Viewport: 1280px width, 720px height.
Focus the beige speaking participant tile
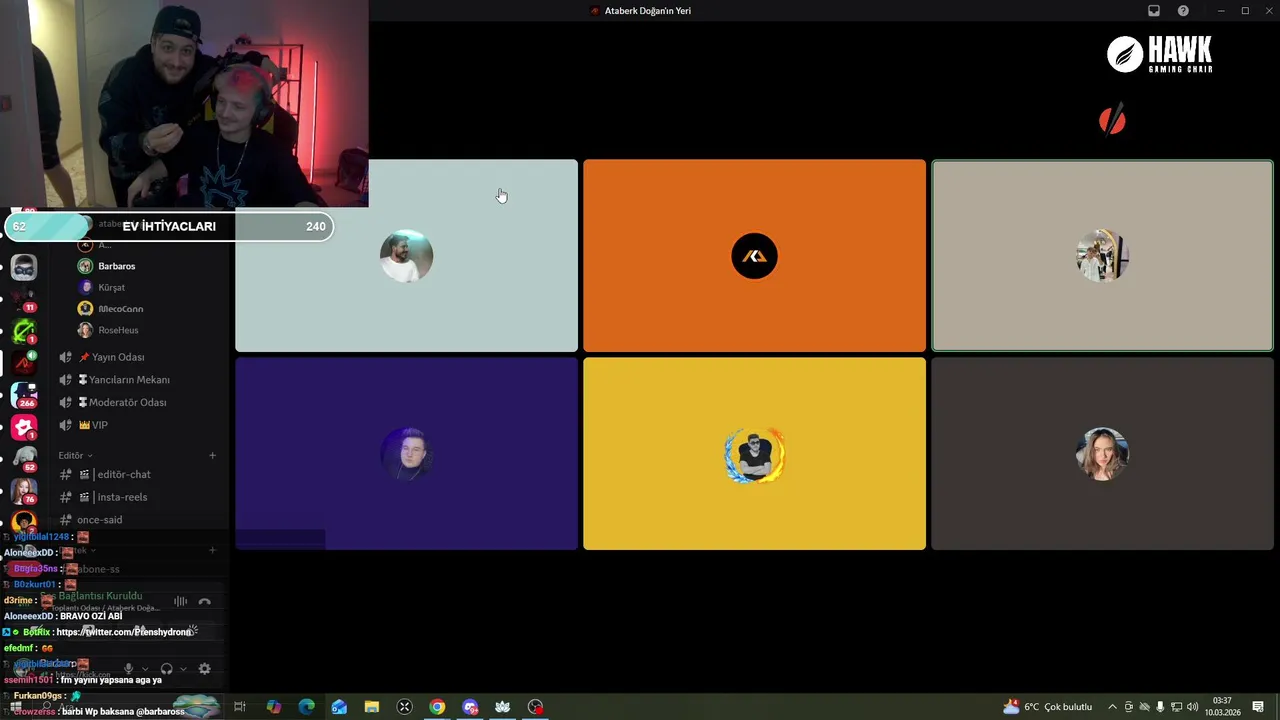point(1102,256)
